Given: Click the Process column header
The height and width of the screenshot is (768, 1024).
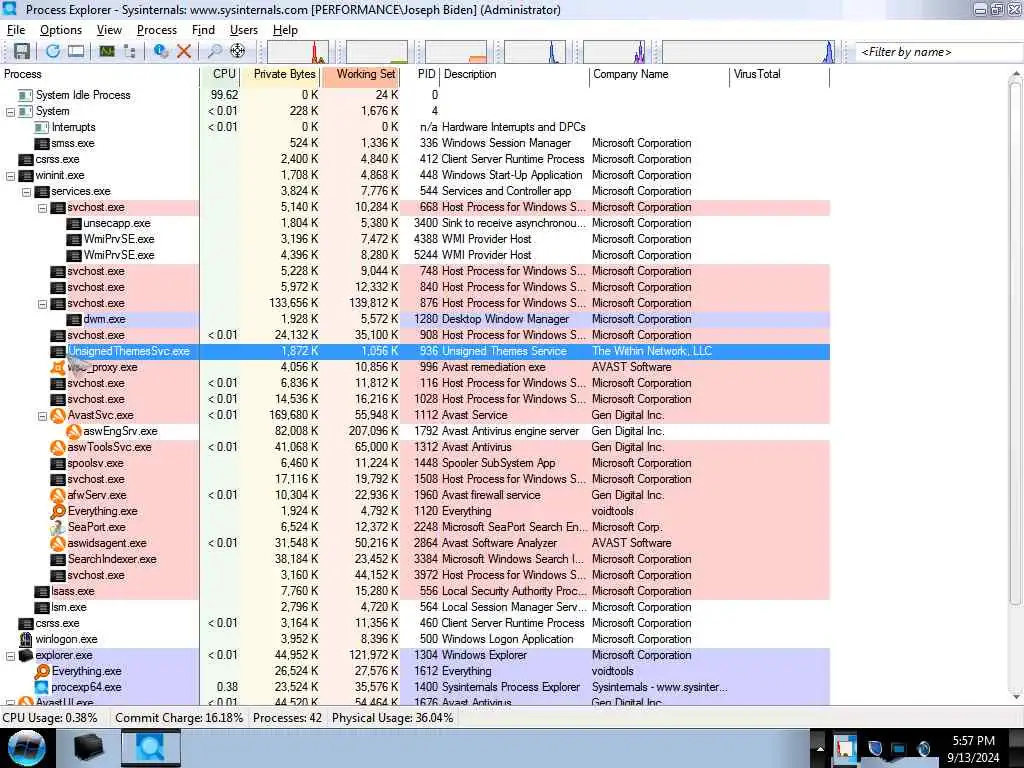Looking at the screenshot, I should pos(99,74).
